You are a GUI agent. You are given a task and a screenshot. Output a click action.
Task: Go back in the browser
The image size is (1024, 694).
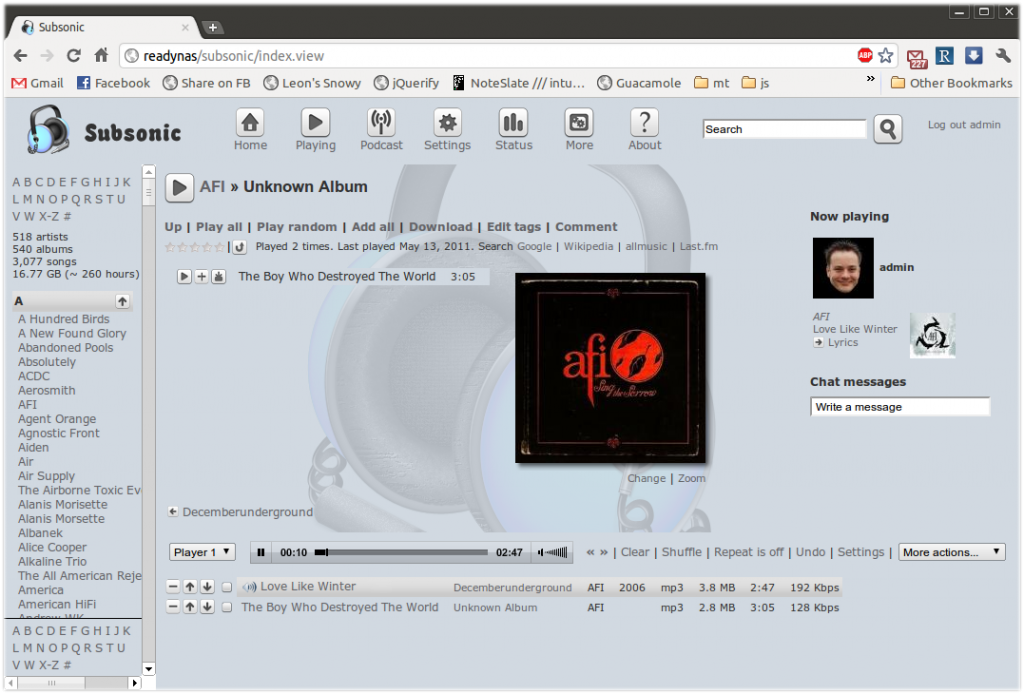click(x=20, y=55)
